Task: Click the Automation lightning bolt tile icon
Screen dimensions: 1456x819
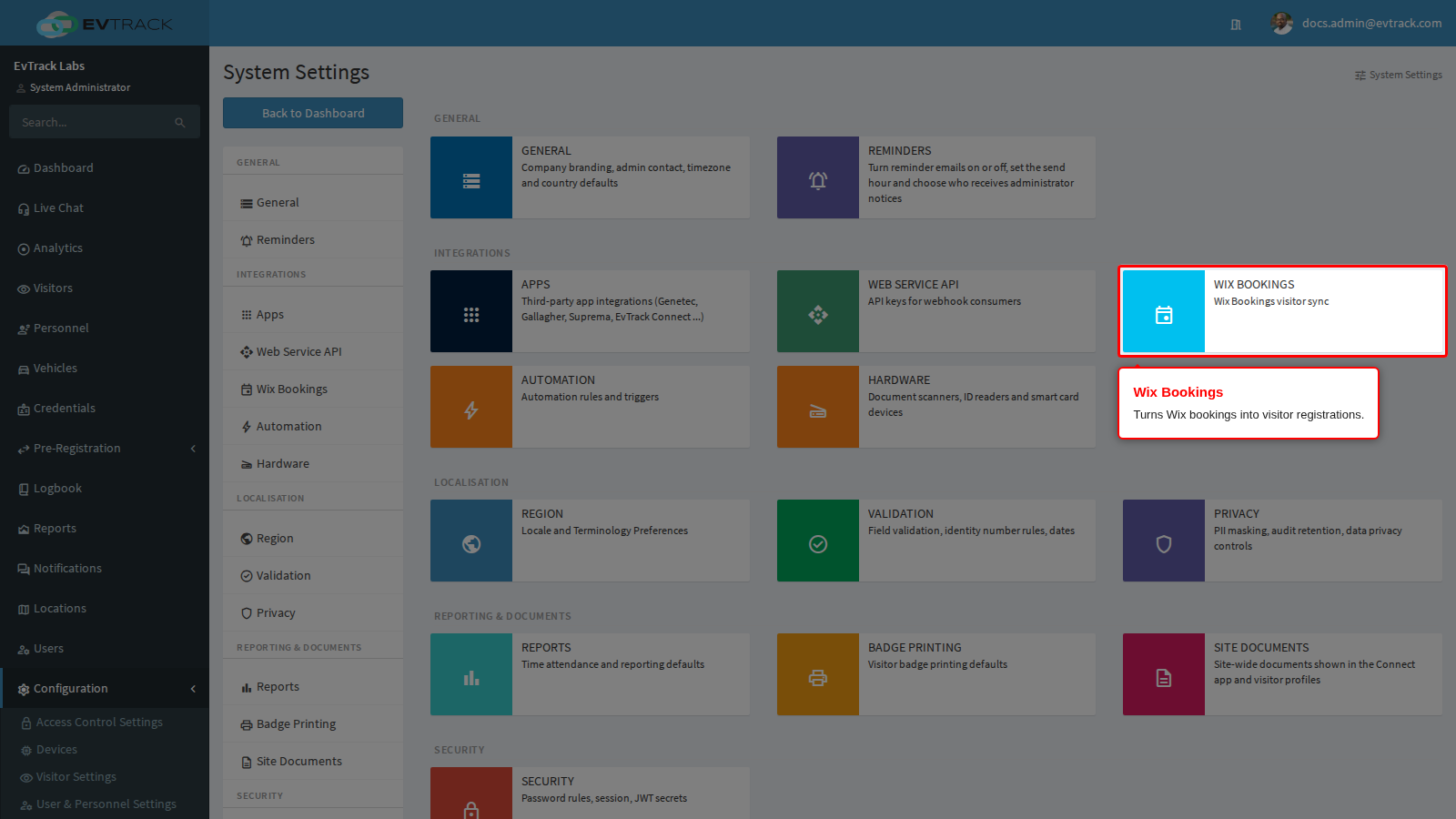Action: [x=471, y=407]
